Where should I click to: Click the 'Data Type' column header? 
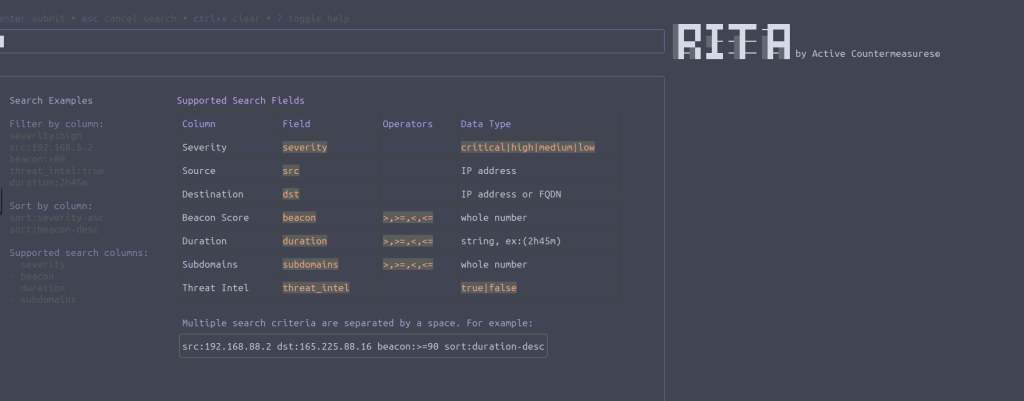pyautogui.click(x=485, y=124)
